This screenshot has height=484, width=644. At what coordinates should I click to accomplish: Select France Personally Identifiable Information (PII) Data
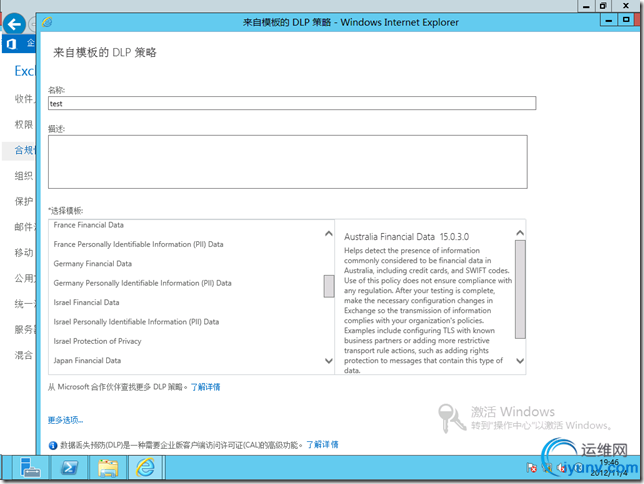point(138,244)
